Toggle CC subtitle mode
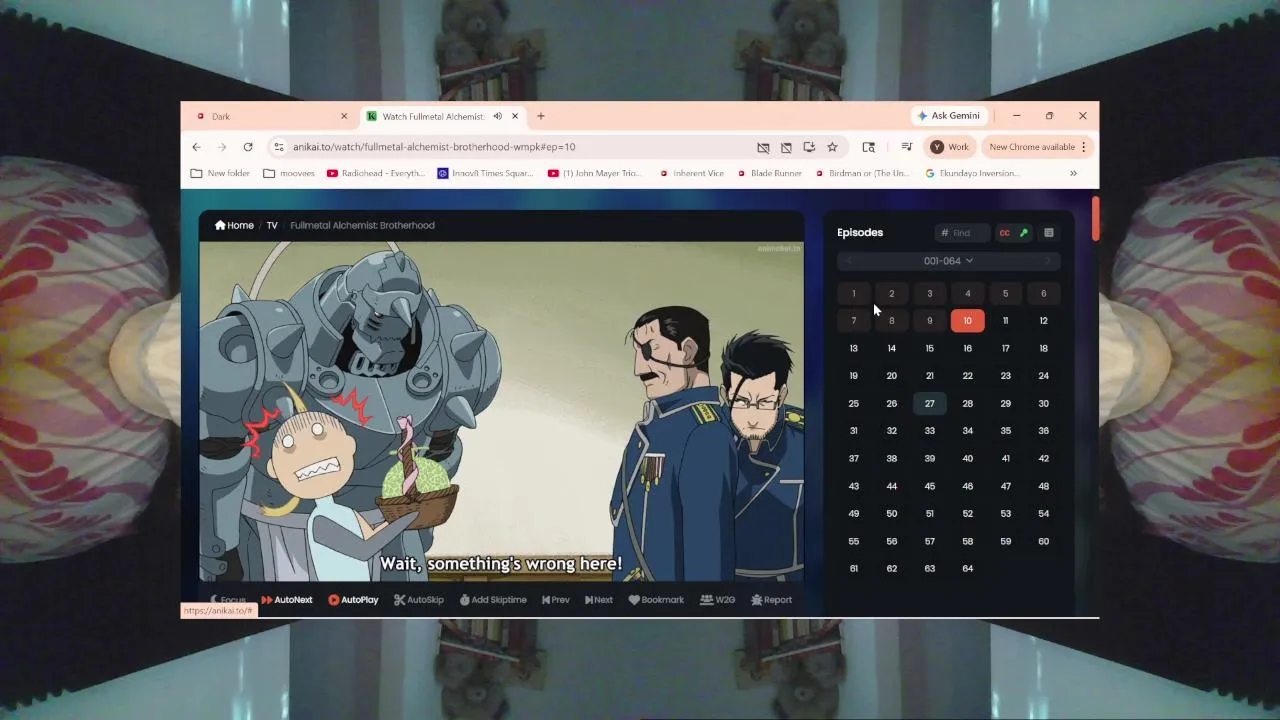This screenshot has height=720, width=1280. pyautogui.click(x=1005, y=233)
